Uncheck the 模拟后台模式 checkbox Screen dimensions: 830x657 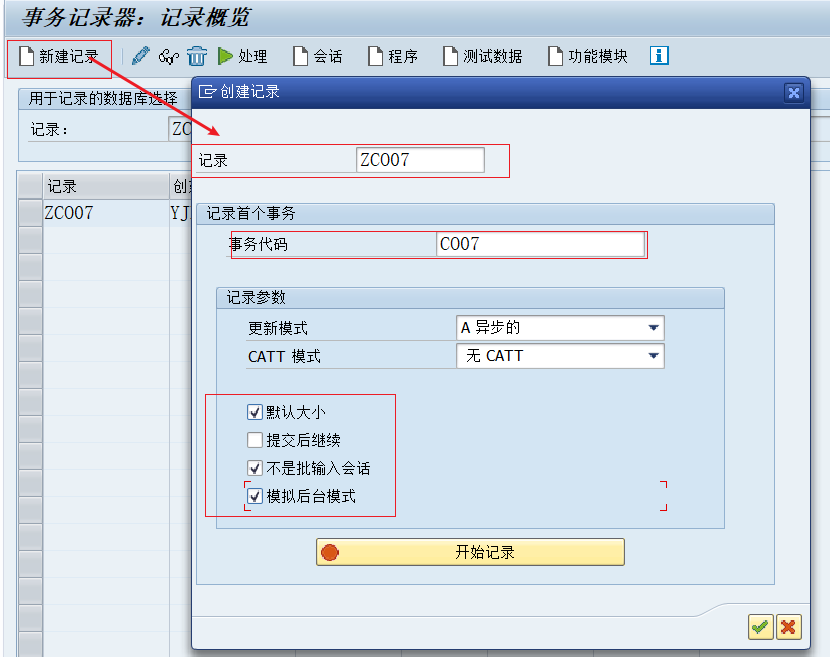coord(255,496)
